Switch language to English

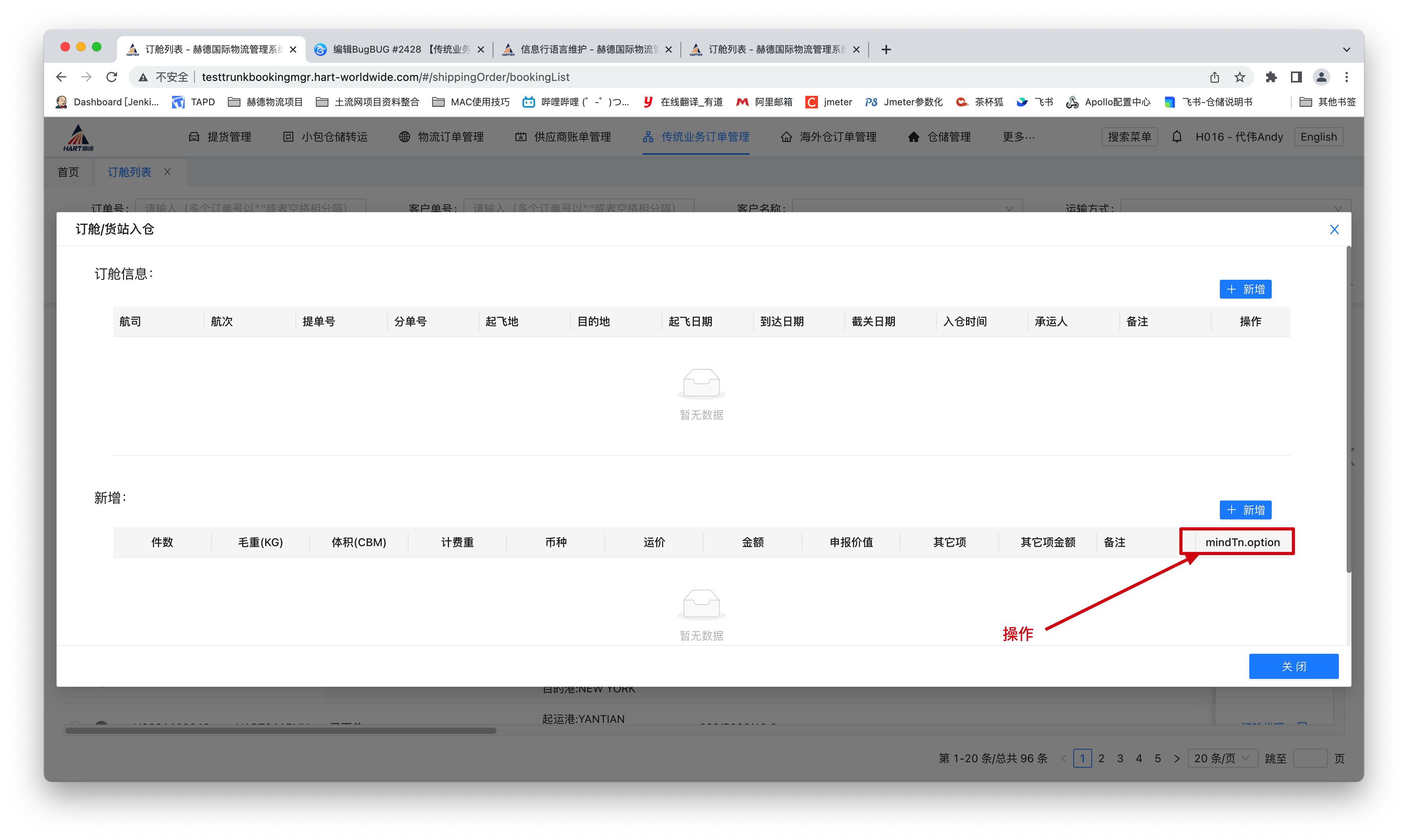tap(1318, 137)
